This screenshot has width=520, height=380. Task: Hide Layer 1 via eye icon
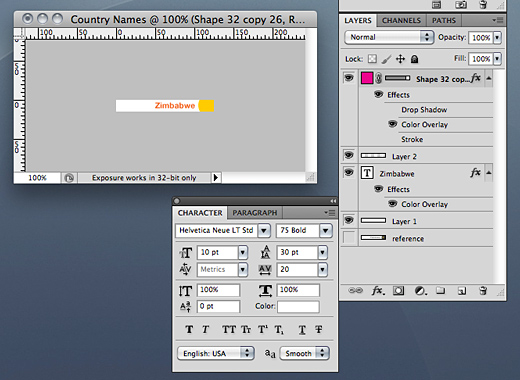pos(349,220)
